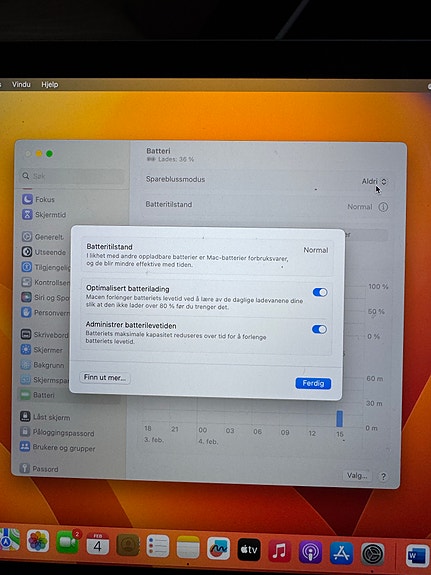
Task: Show Batteritilstand info button
Action: (383, 207)
